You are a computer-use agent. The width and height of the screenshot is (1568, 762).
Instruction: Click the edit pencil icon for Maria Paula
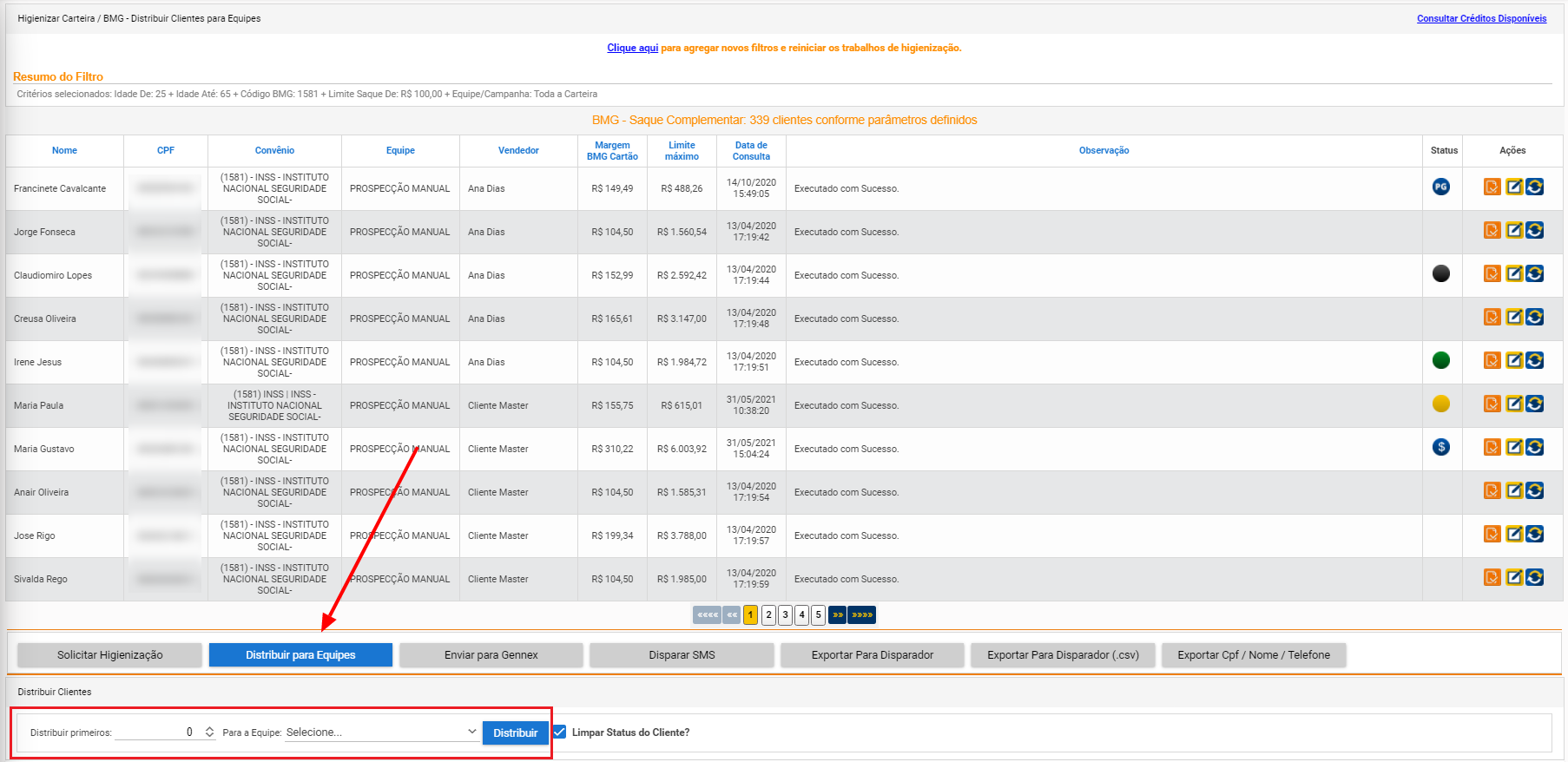pos(1513,404)
